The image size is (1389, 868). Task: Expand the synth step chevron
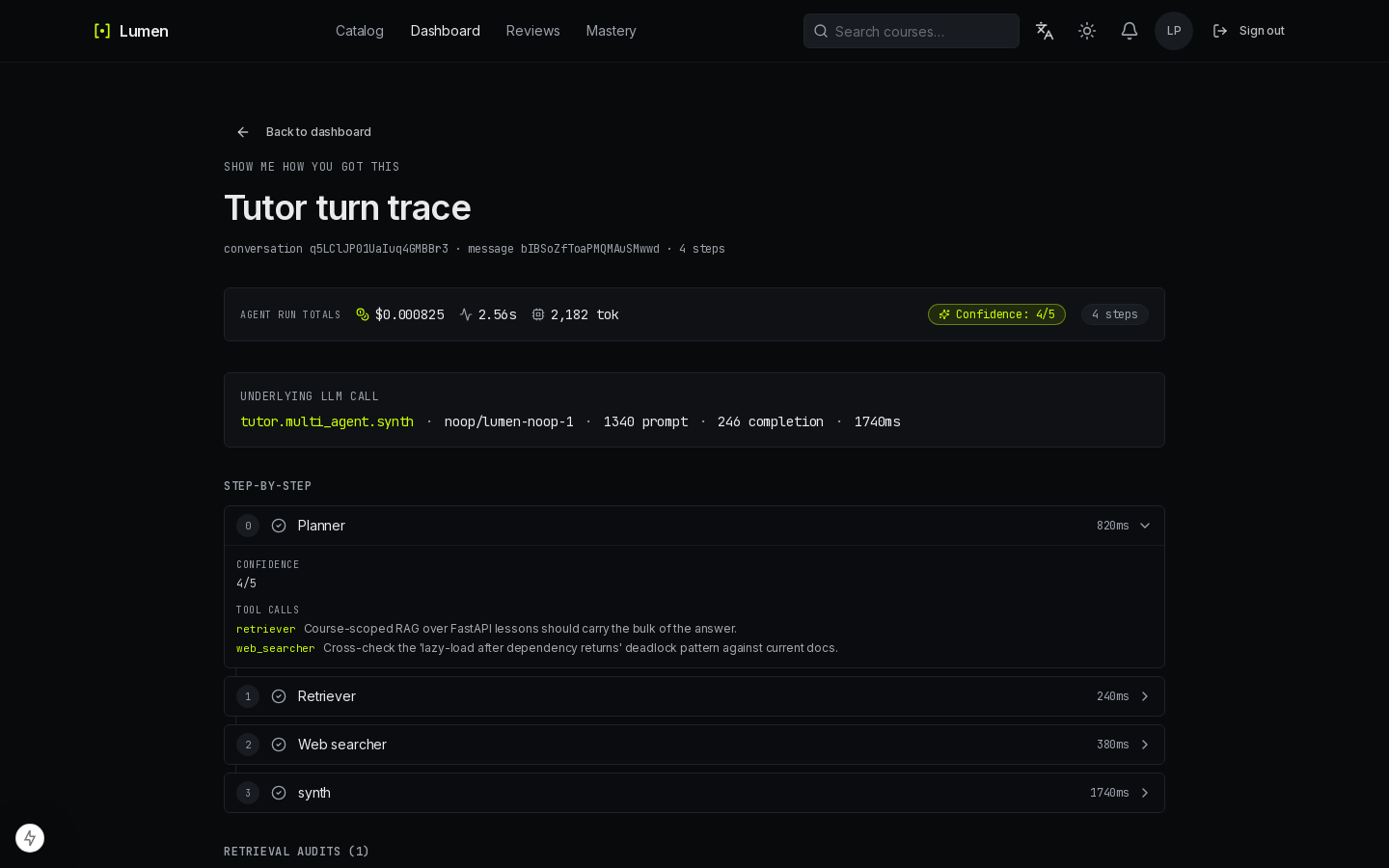(1145, 793)
